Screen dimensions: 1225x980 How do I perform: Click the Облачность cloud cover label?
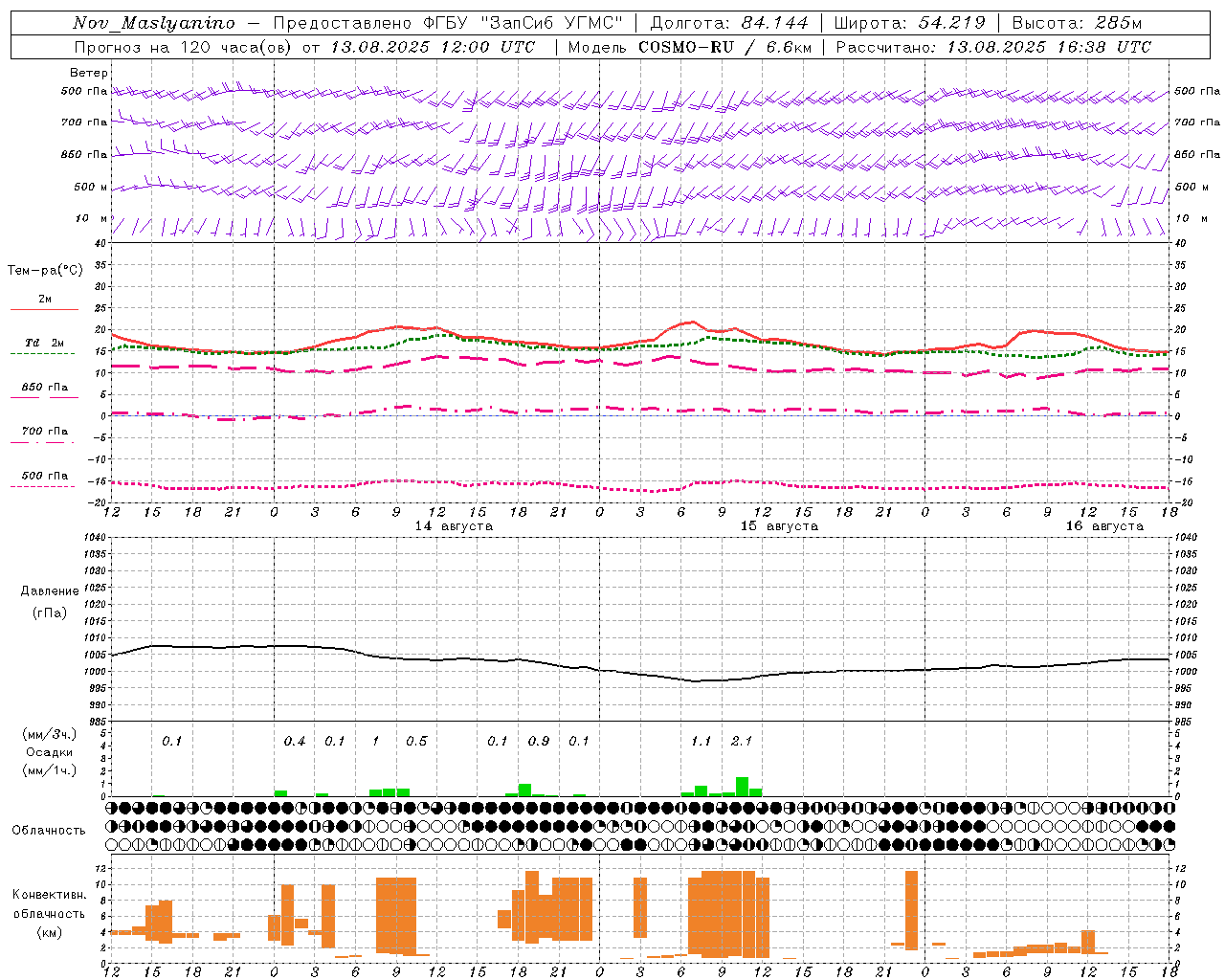tap(49, 831)
